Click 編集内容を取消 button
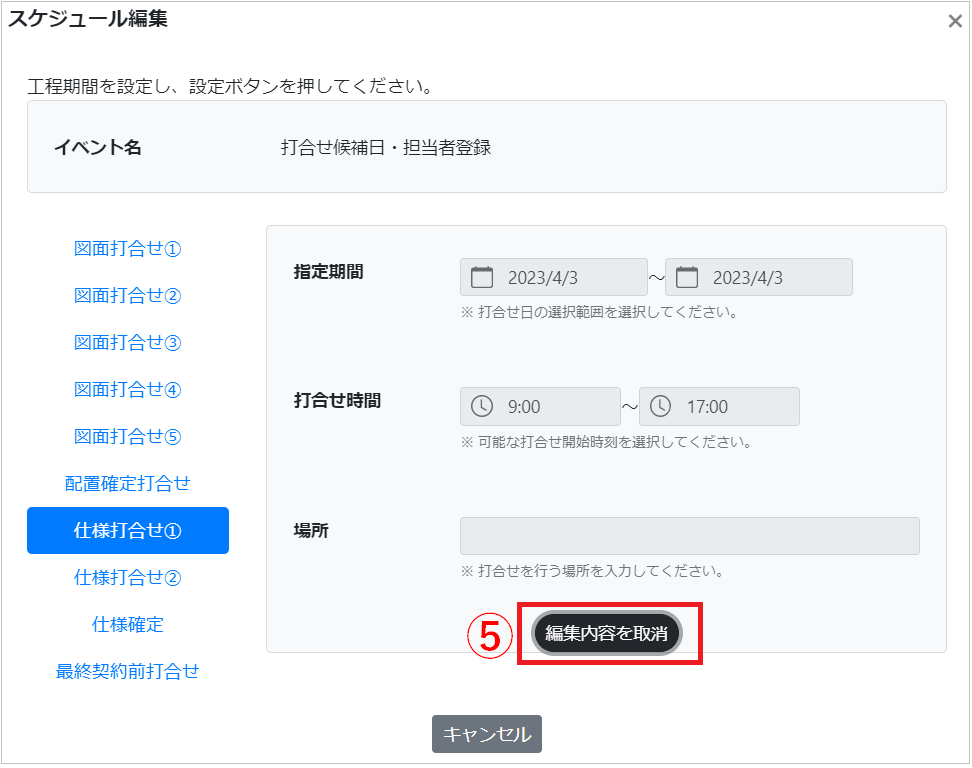This screenshot has height=768, width=972. tap(607, 633)
